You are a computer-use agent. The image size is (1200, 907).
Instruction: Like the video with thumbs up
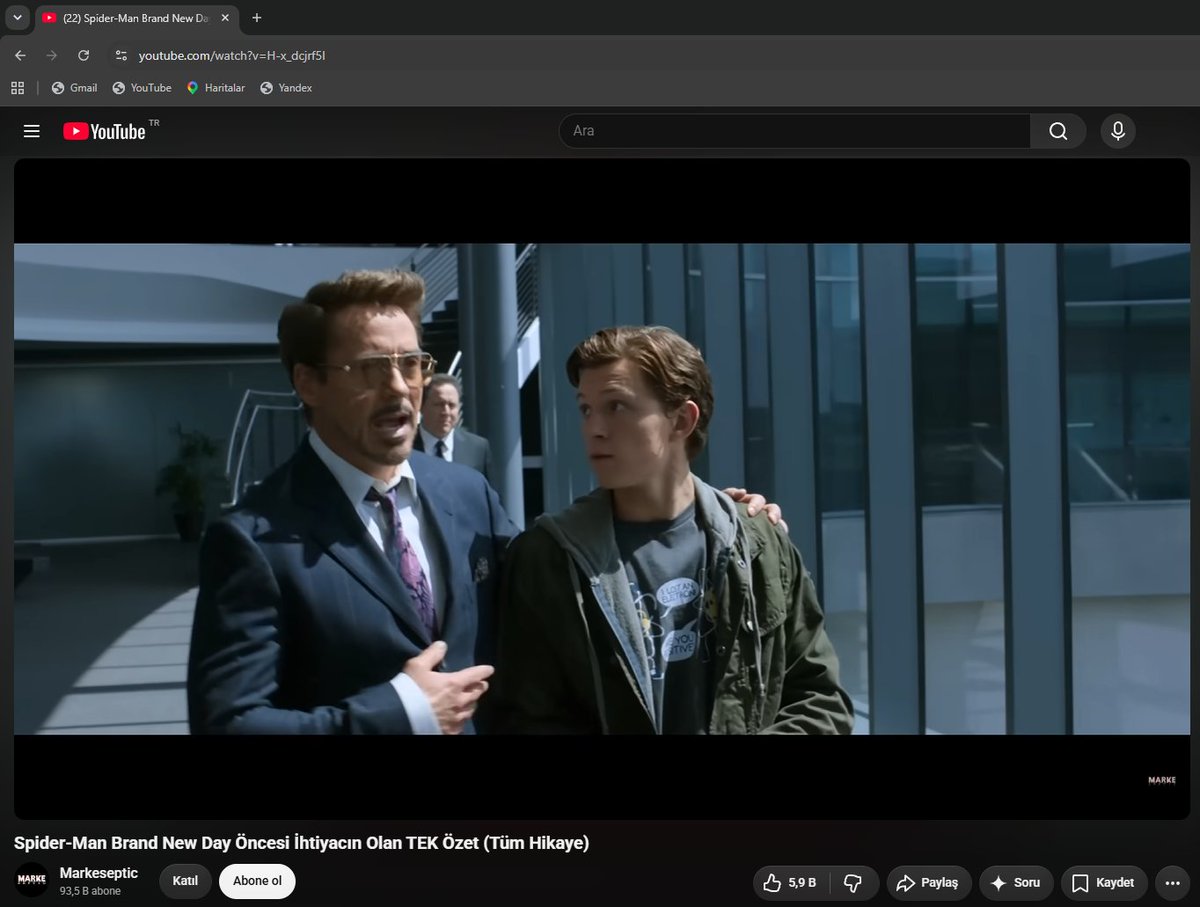tap(790, 883)
